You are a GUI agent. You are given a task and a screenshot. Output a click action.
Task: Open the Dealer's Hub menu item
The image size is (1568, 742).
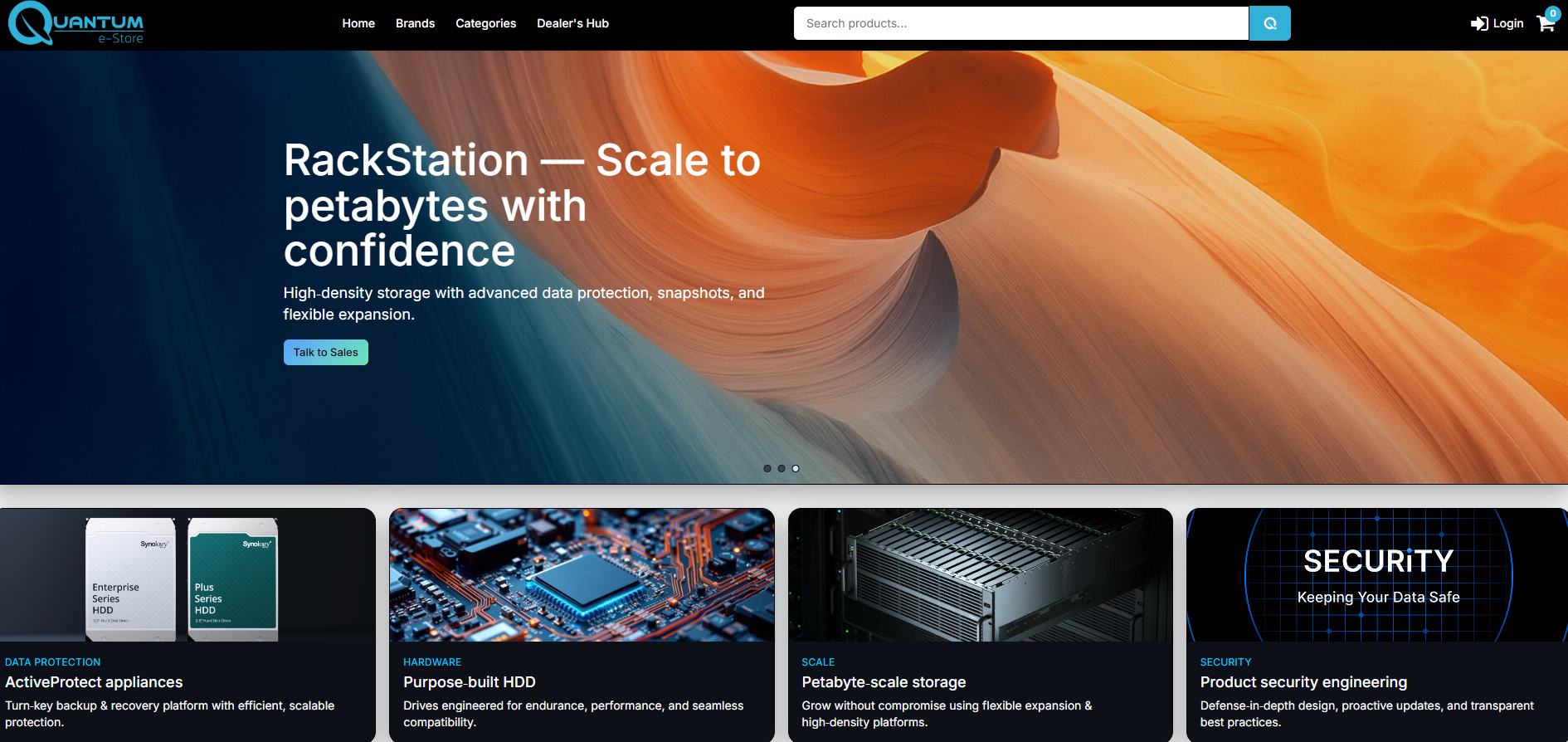[x=572, y=23]
